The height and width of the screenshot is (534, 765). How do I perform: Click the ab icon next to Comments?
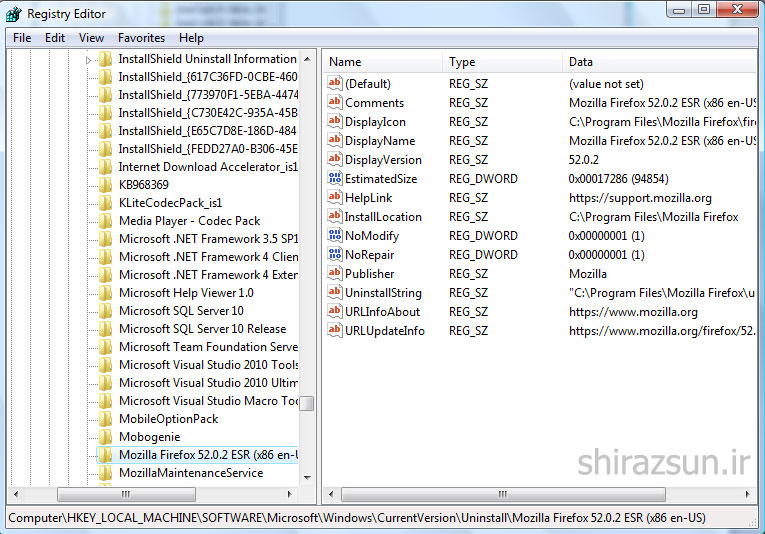pos(335,102)
